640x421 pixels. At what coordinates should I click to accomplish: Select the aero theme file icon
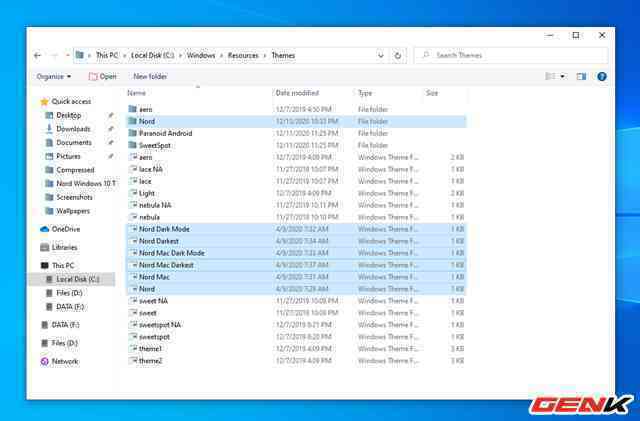[133, 157]
